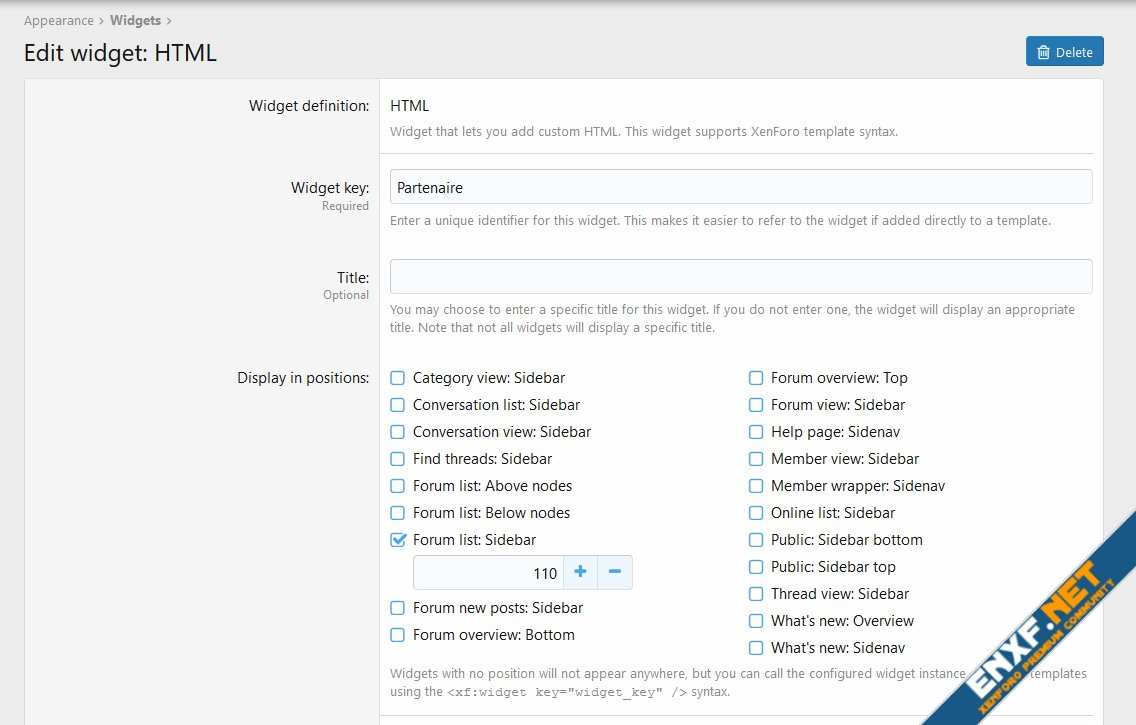Tick Forum new posts: Sidebar checkbox
This screenshot has width=1136, height=725.
(x=398, y=608)
